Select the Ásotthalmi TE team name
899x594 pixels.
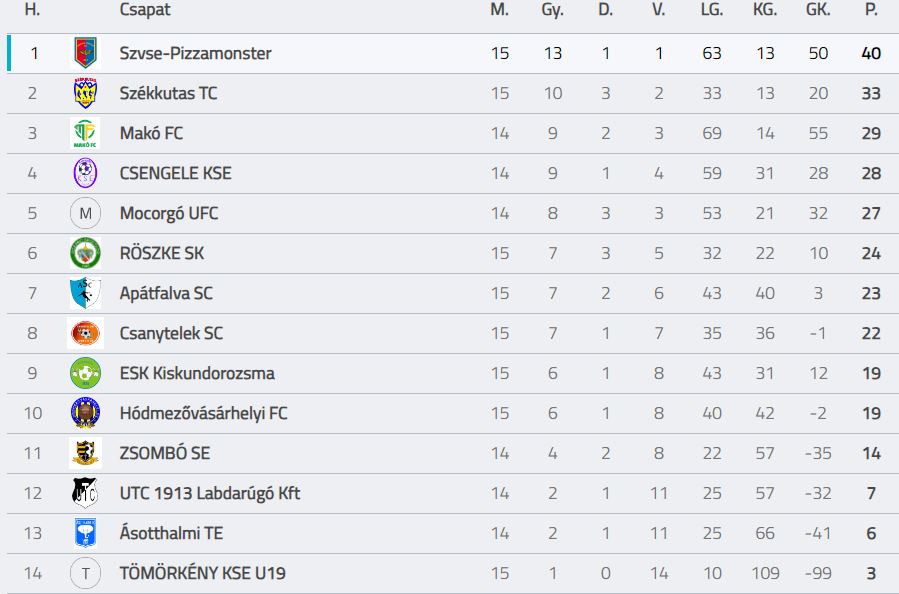(x=175, y=533)
